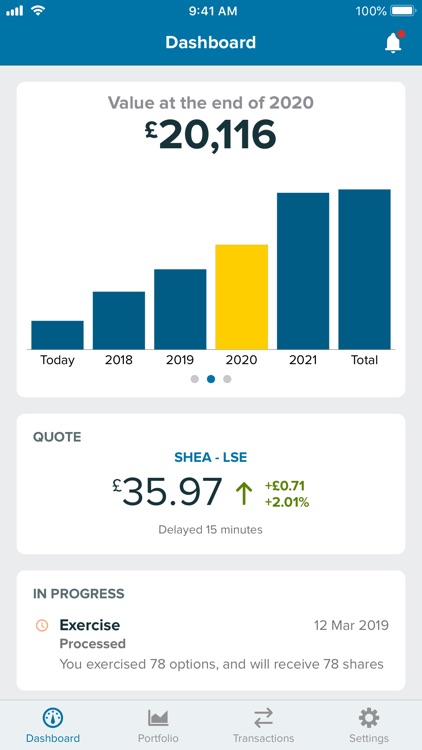Tap the £35.97 share price
The image size is (422, 750).
click(167, 492)
